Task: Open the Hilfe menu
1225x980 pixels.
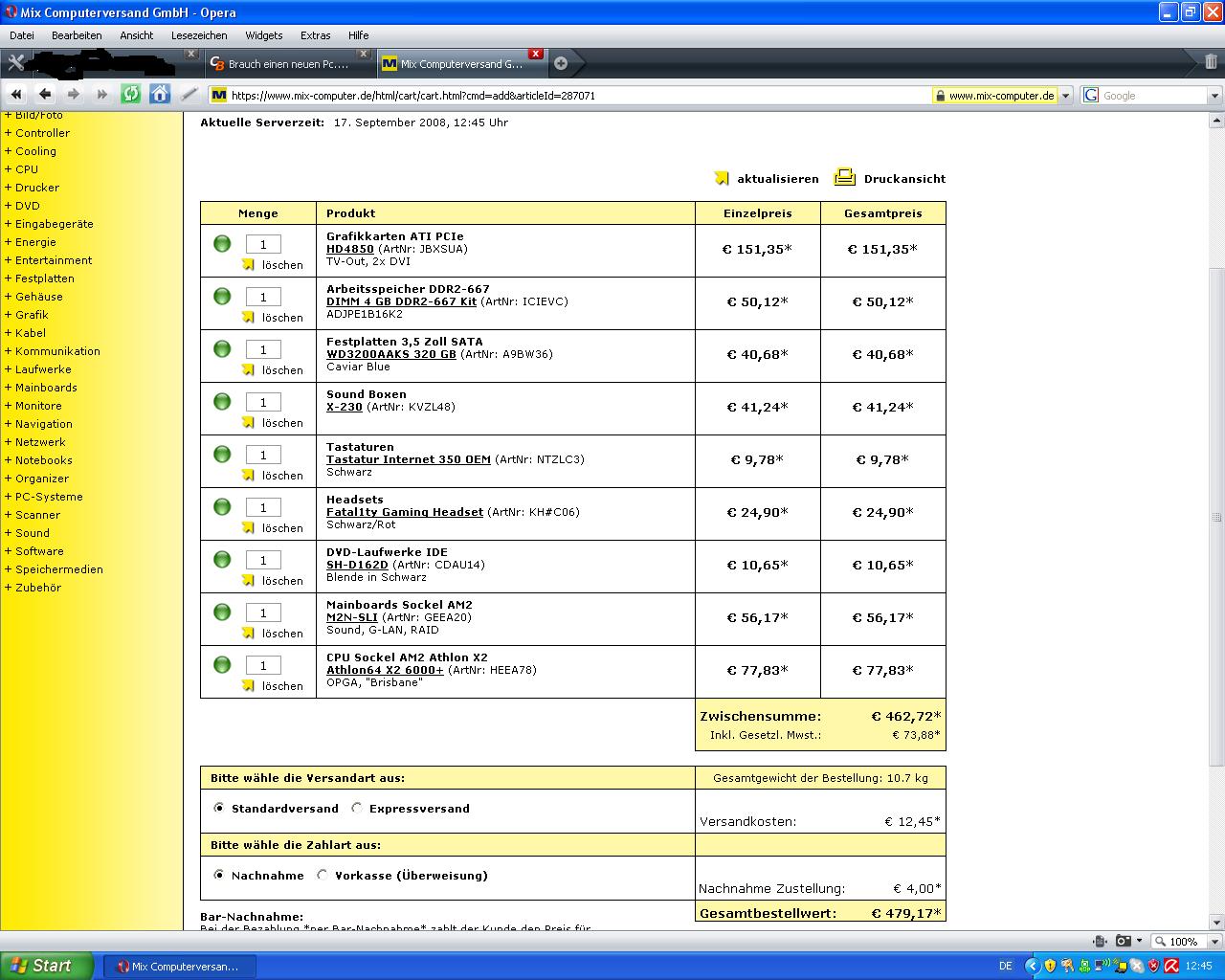Action: [359, 35]
